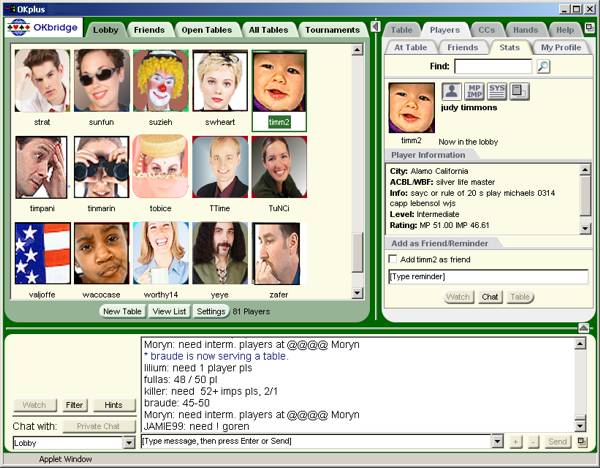Collapse the chat panel with the divider arrow
600x468 pixels.
click(x=584, y=328)
